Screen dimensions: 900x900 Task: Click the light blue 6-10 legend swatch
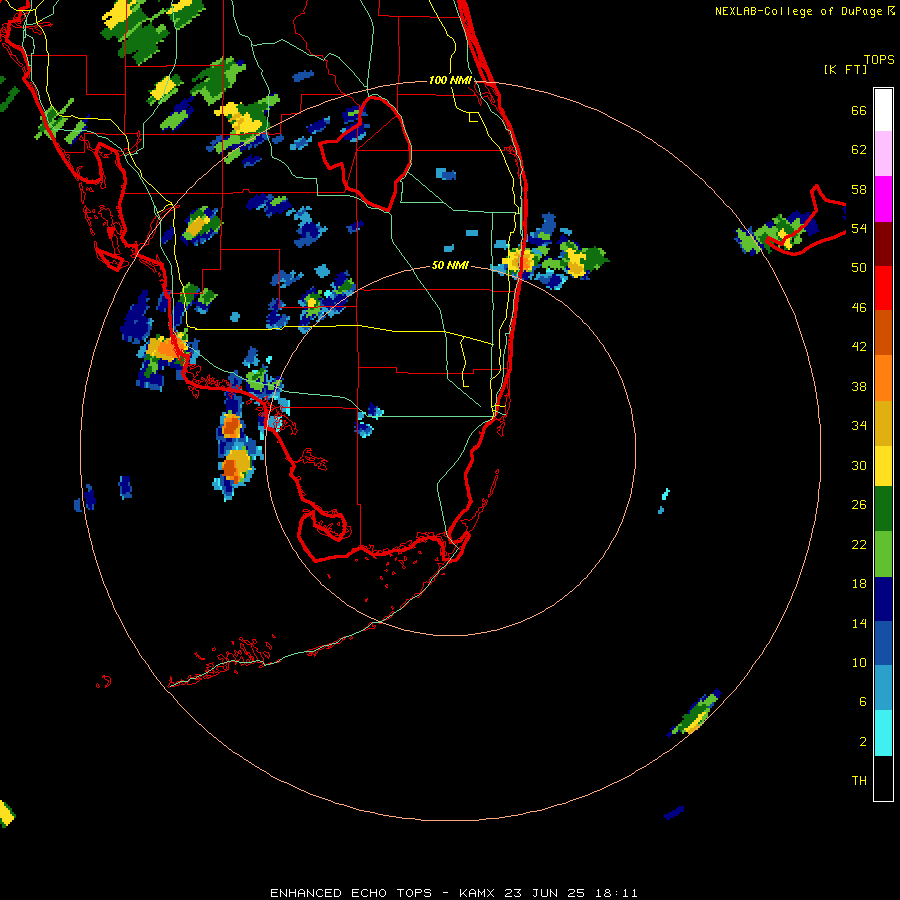click(x=883, y=688)
